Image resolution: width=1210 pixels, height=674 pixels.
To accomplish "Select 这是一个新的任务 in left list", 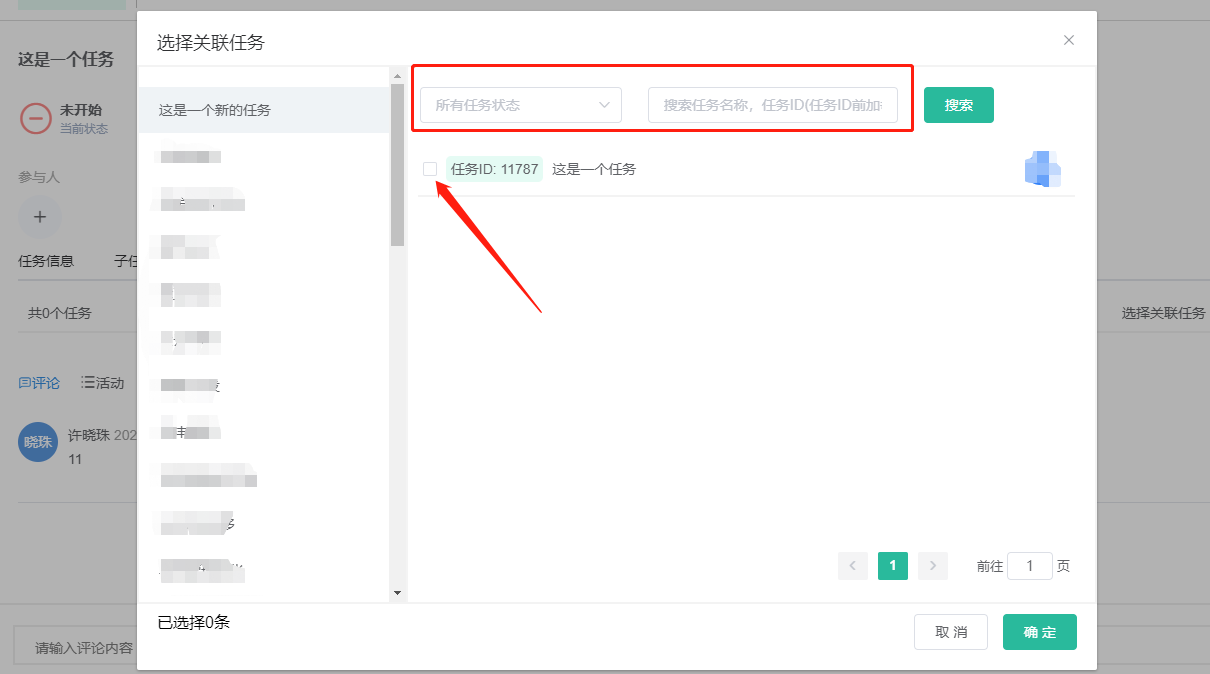I will coord(264,110).
